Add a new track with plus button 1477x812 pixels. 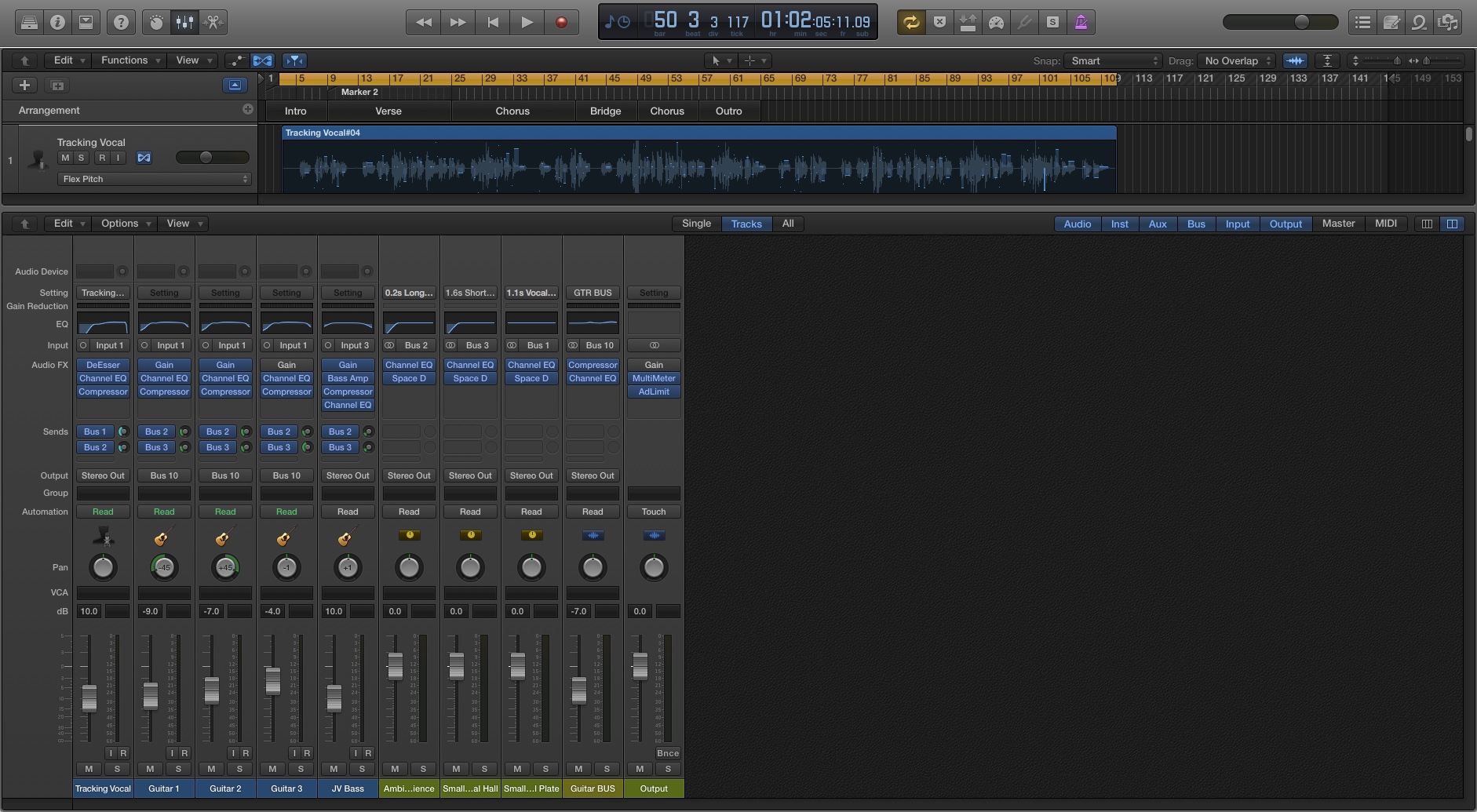coord(24,85)
